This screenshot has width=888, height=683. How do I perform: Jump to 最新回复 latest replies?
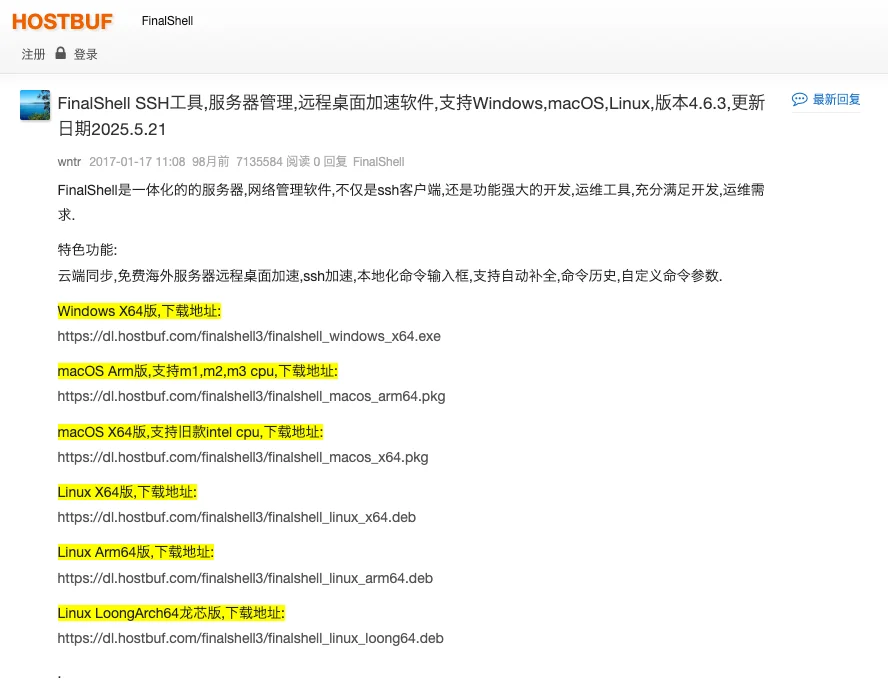coord(836,100)
